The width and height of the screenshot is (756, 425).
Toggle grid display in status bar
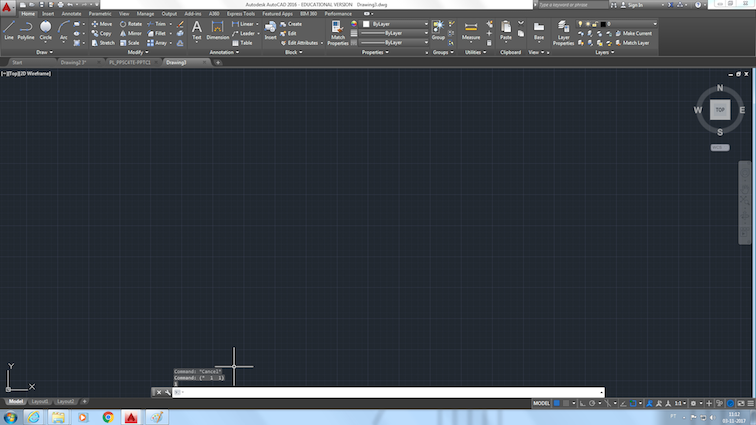557,403
